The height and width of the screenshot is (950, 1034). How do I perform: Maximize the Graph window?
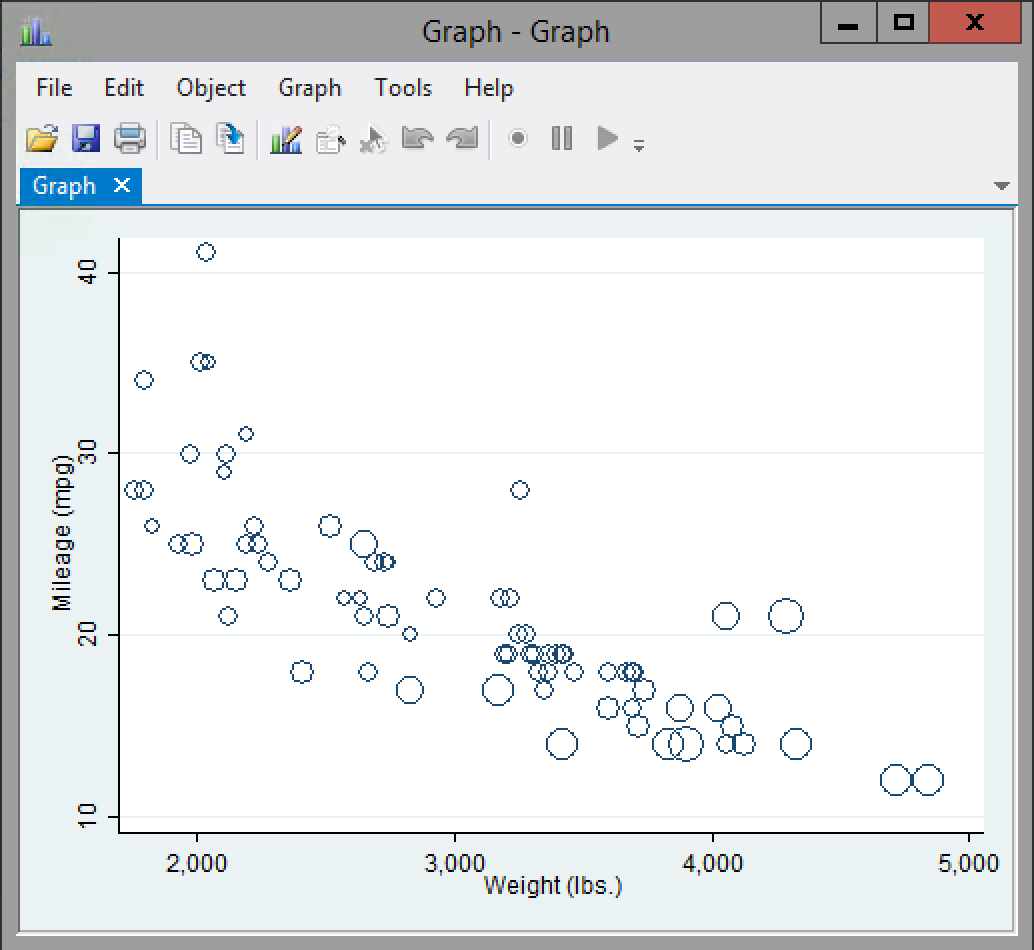(x=903, y=22)
